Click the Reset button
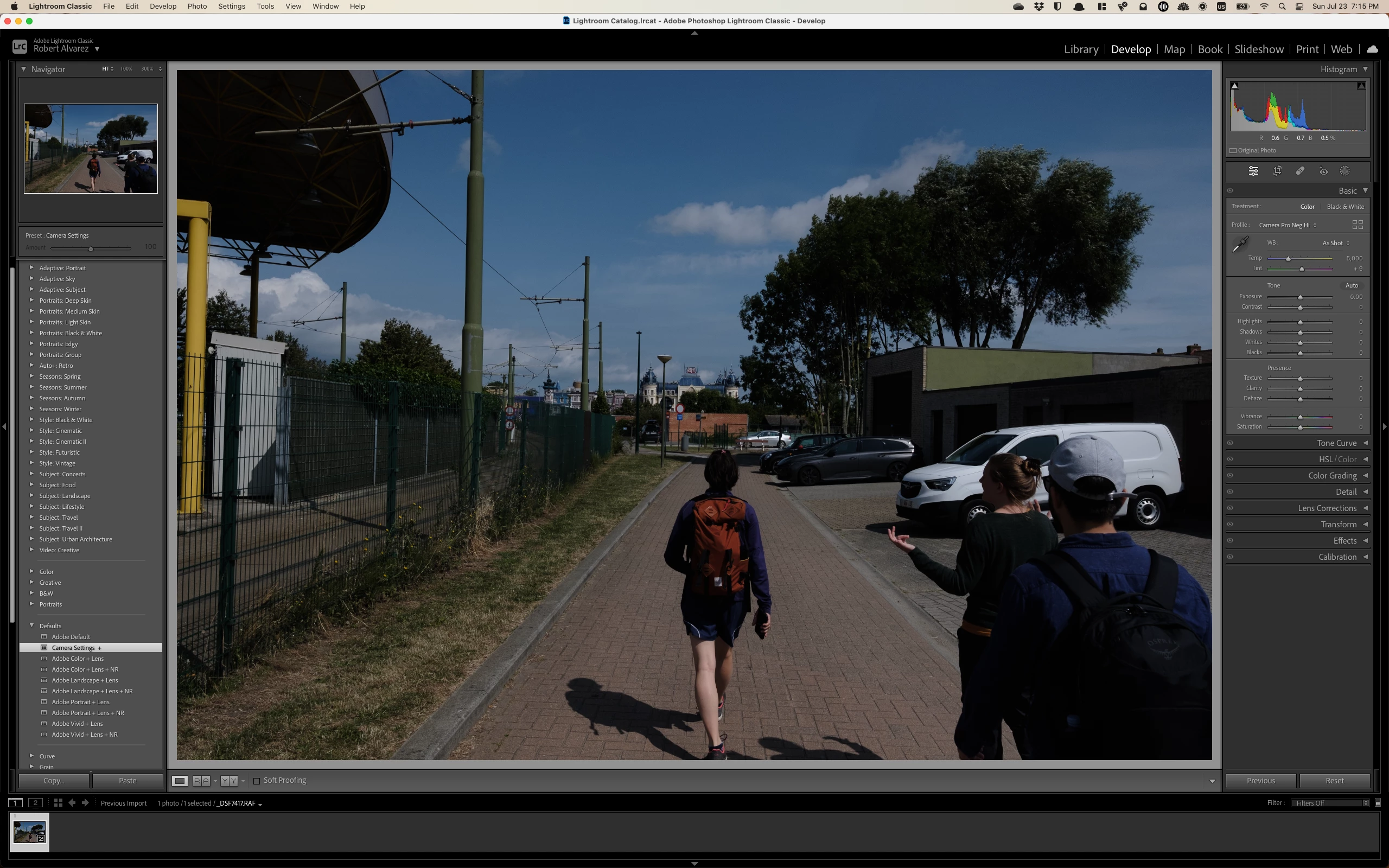 (1334, 780)
